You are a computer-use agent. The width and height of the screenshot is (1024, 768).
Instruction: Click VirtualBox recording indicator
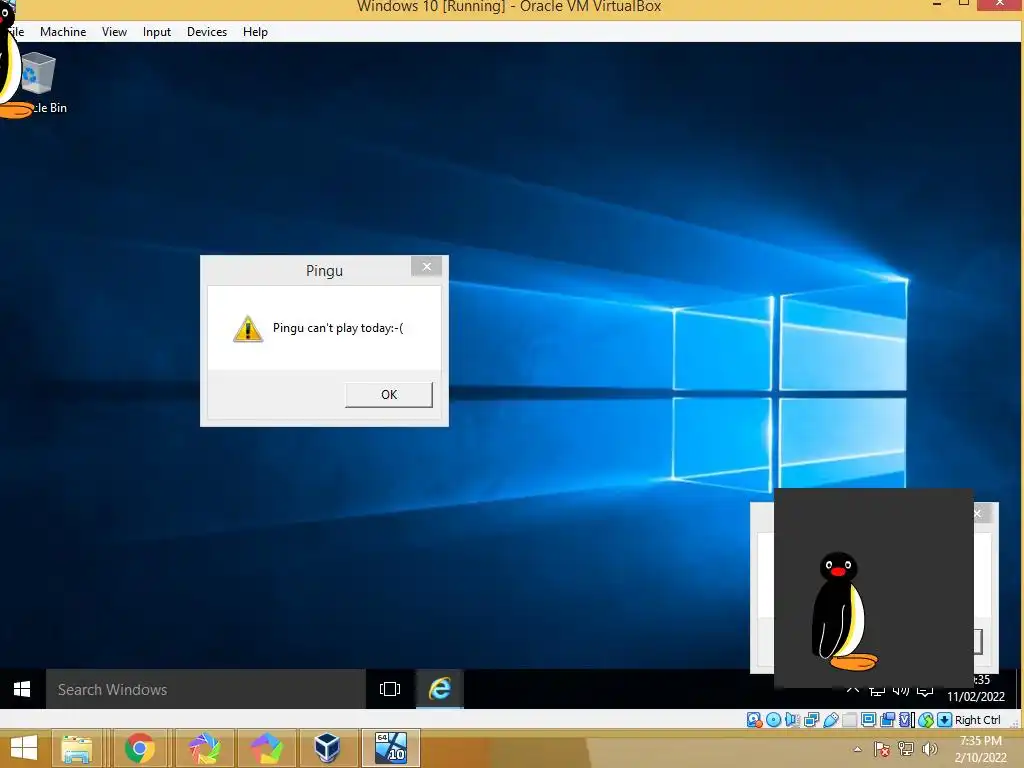tap(888, 720)
